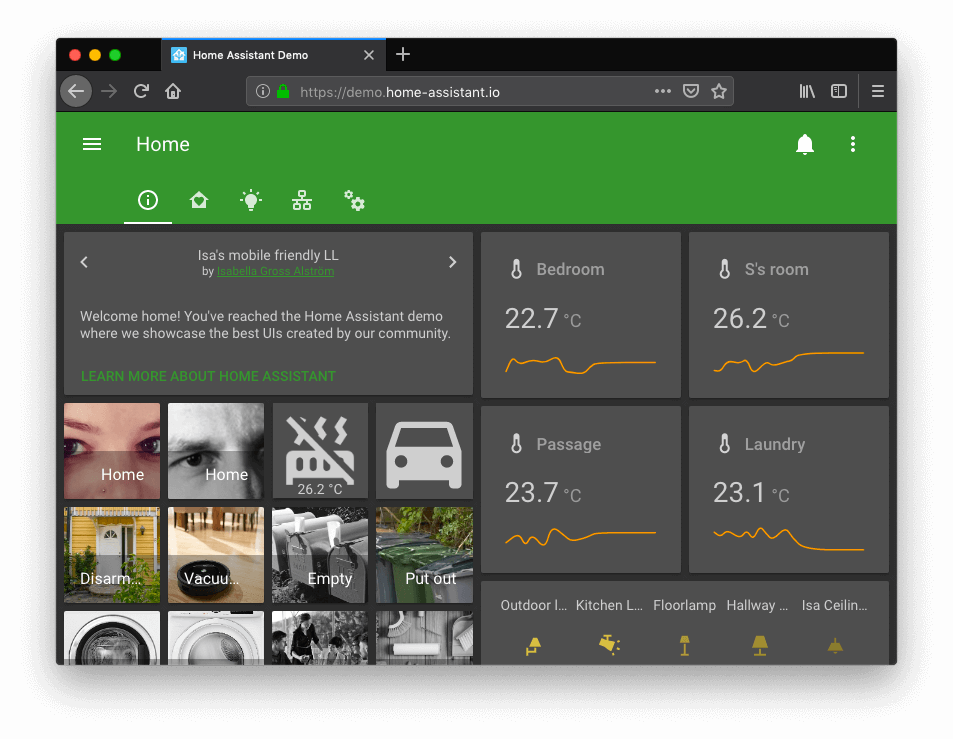This screenshot has width=953, height=739.
Task: Go to previous demo with left chevron
Action: pyautogui.click(x=84, y=262)
